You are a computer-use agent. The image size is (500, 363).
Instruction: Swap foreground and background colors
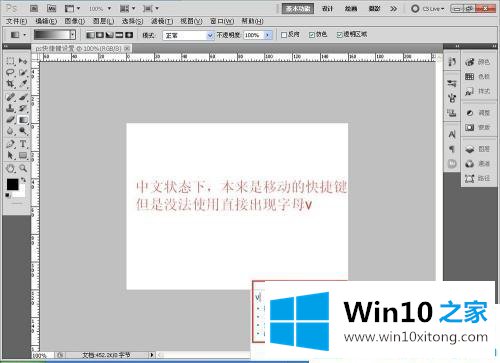(x=23, y=180)
